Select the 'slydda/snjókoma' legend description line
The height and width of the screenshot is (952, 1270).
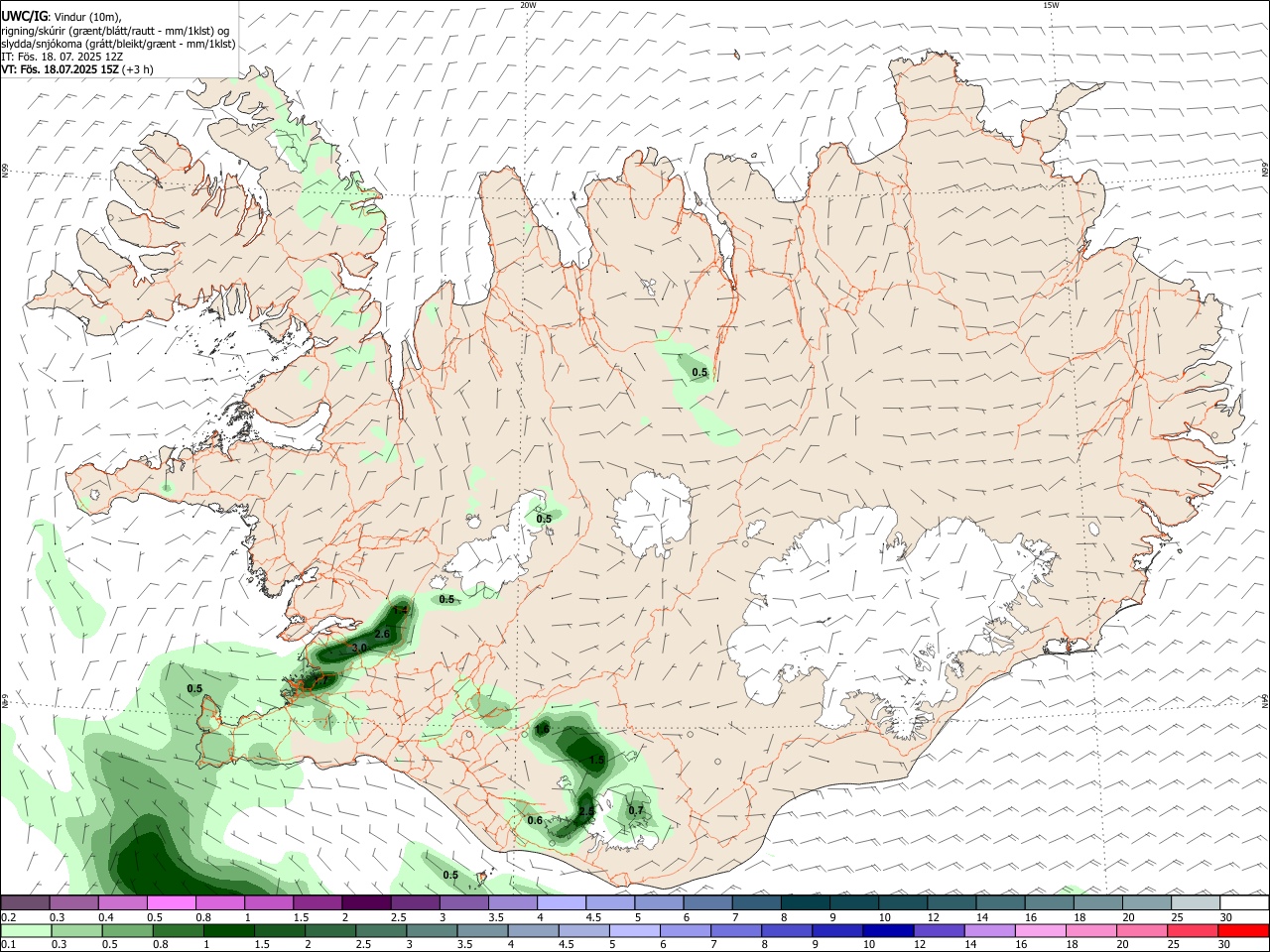[x=118, y=44]
